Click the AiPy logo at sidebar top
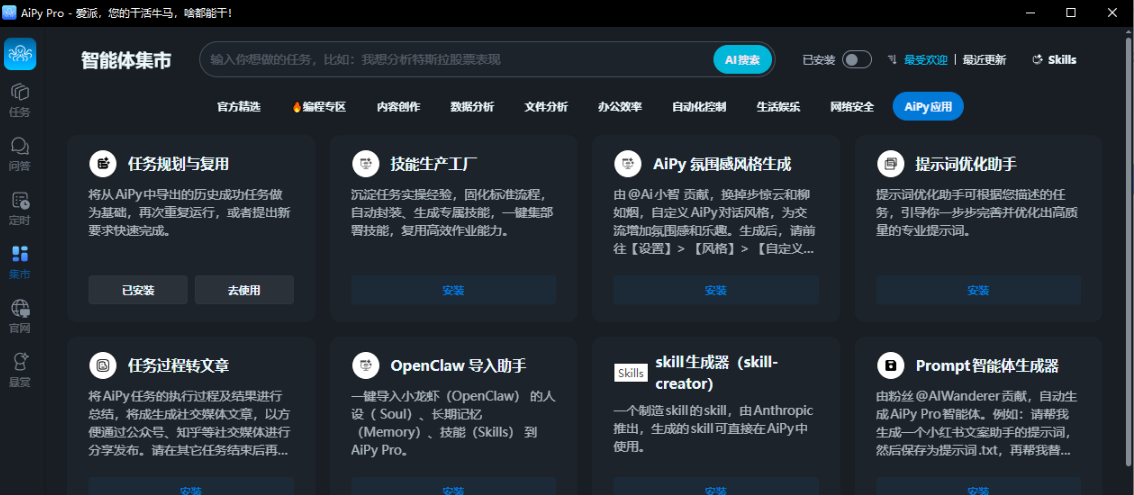 [x=20, y=54]
